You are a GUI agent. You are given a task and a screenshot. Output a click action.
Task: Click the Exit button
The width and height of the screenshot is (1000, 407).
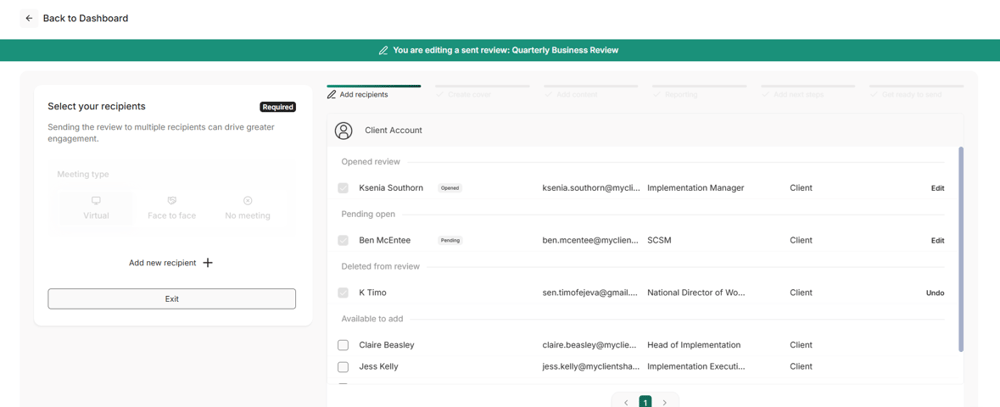(172, 299)
